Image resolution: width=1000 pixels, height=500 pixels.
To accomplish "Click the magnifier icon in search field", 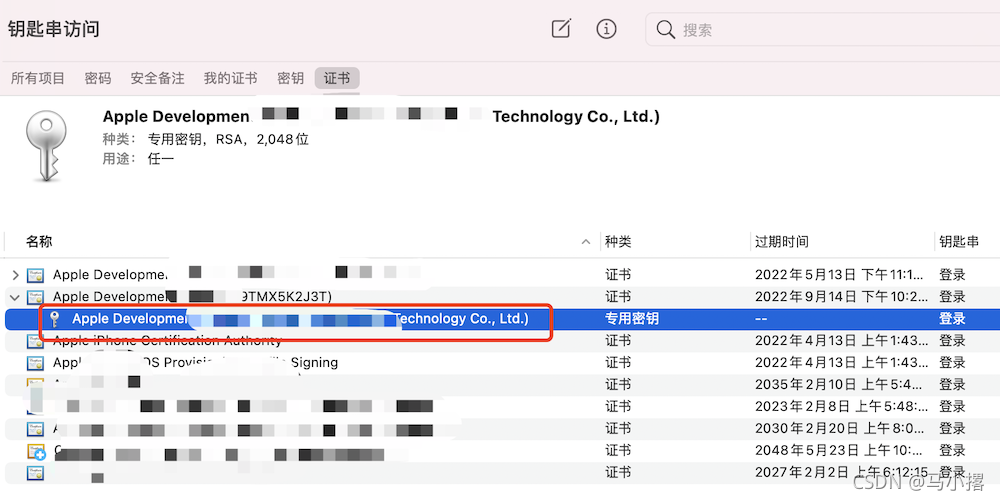I will [665, 29].
